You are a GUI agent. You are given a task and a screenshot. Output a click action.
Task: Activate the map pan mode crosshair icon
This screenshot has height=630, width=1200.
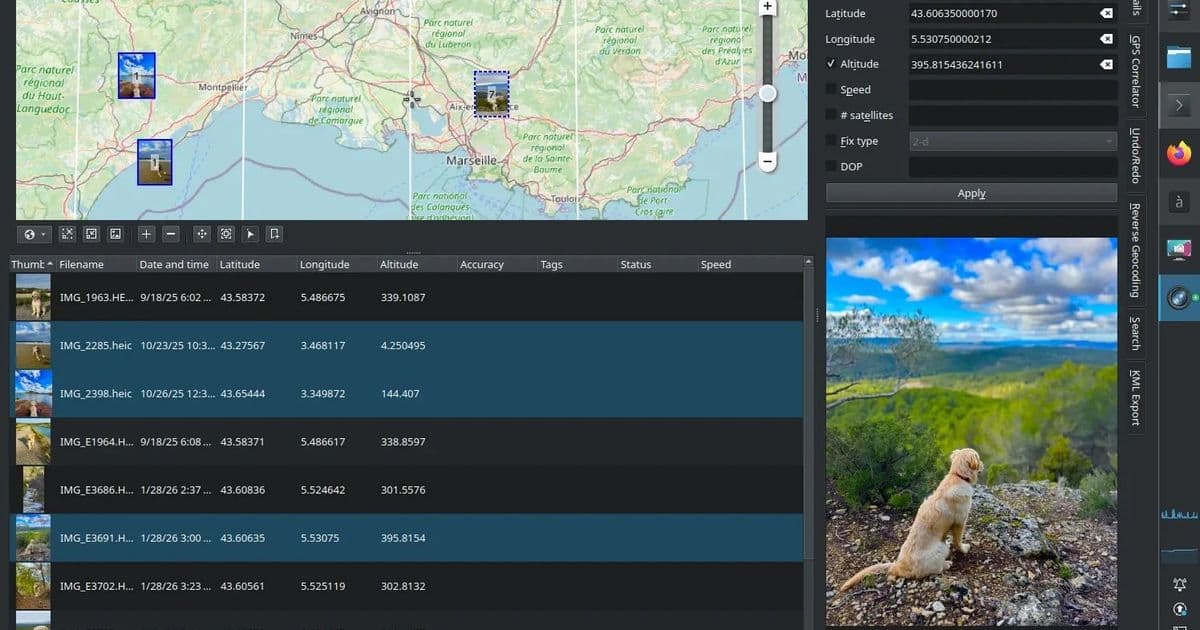[x=201, y=234]
